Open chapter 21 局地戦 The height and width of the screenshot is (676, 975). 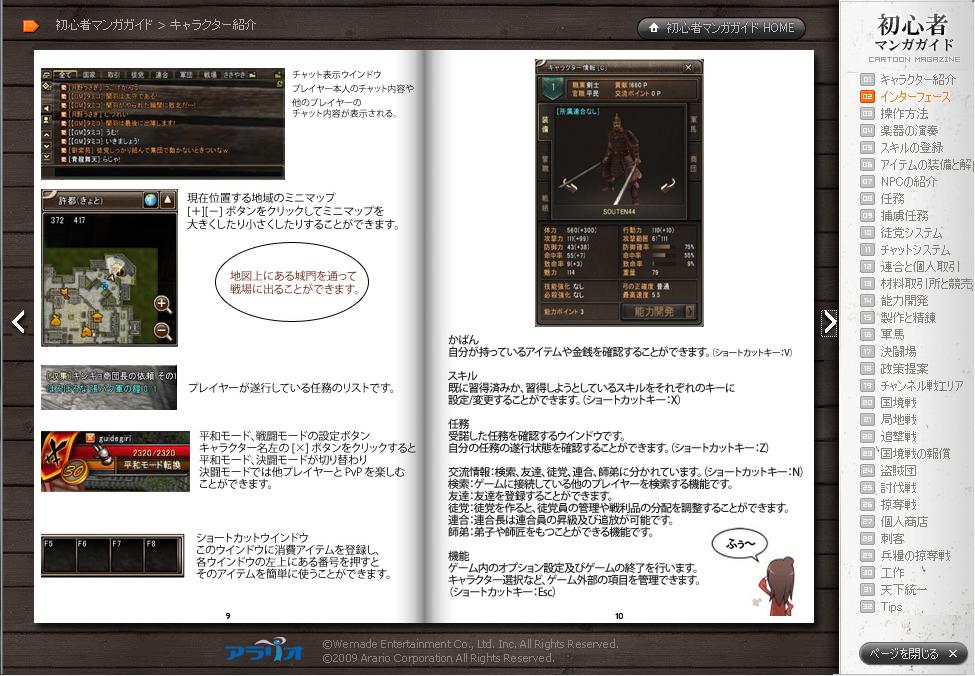(x=889, y=420)
